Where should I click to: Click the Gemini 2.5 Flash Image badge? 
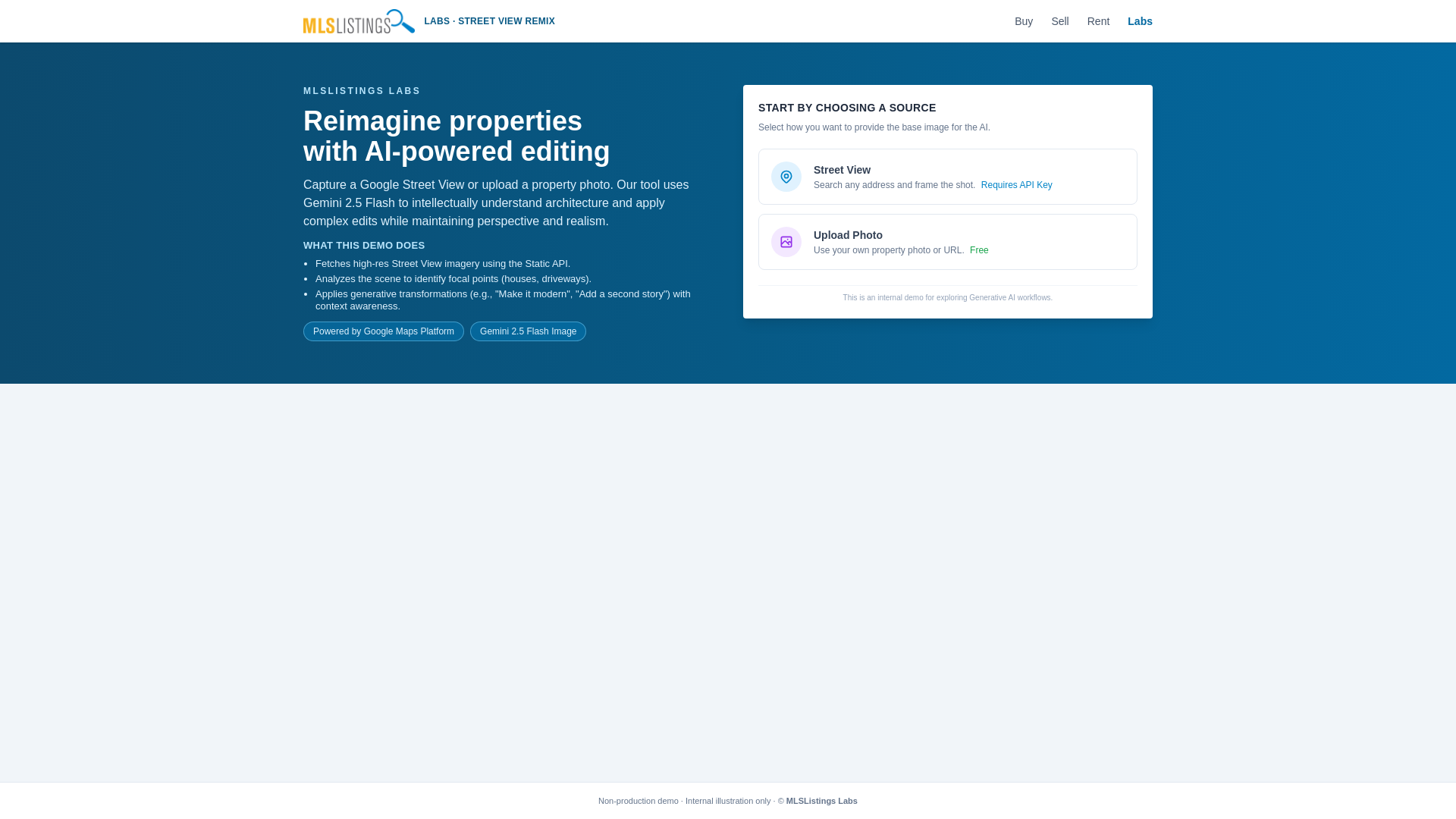[528, 331]
